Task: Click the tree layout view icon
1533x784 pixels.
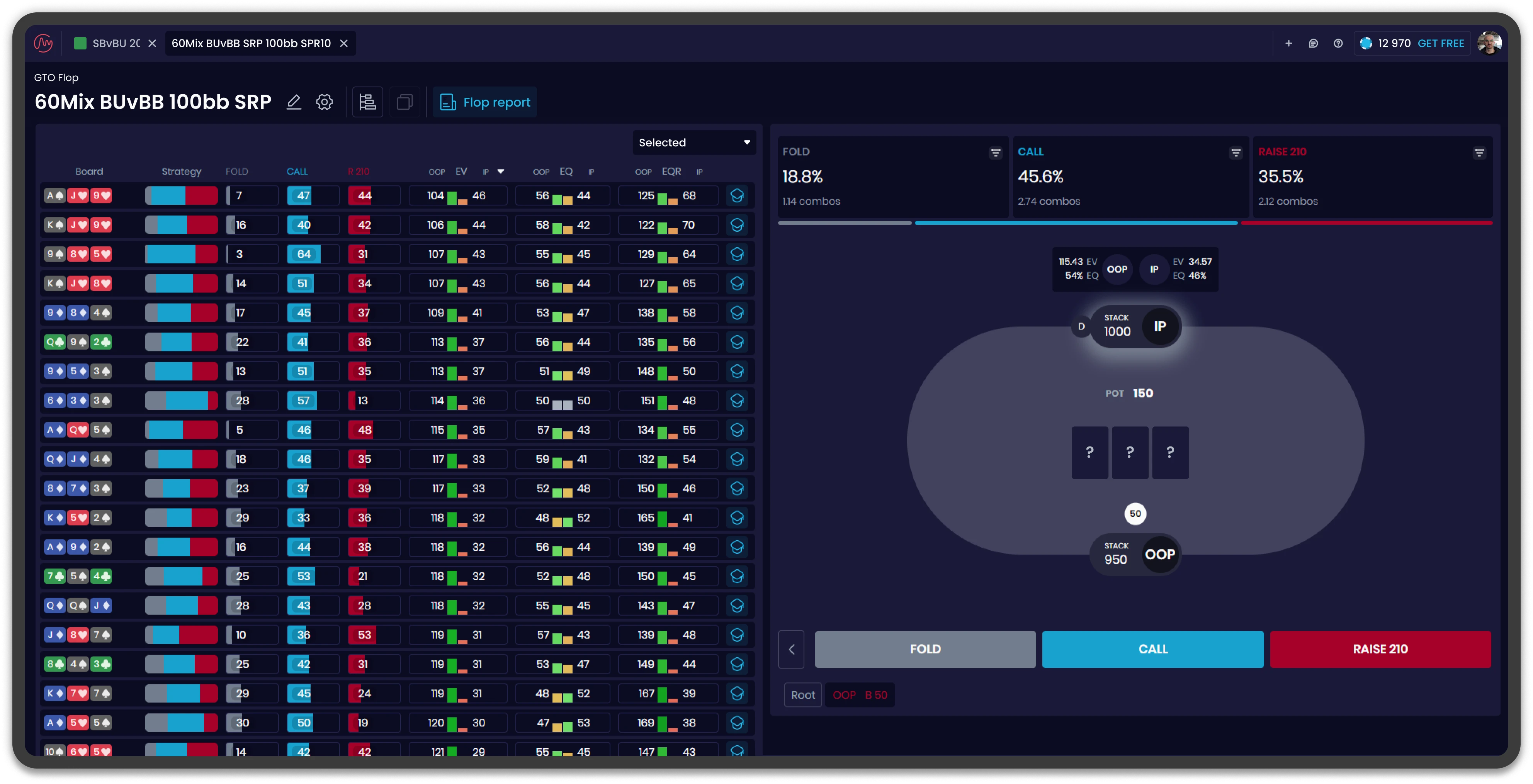Action: point(367,102)
